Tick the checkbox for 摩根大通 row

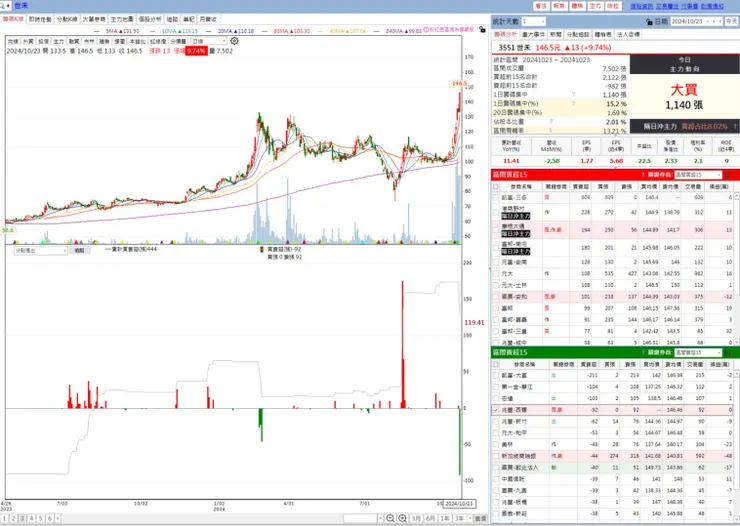coord(496,230)
